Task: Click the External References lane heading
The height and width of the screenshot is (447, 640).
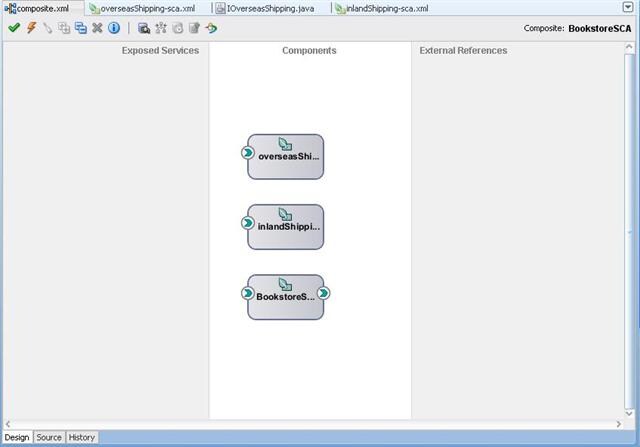Action: pos(463,51)
